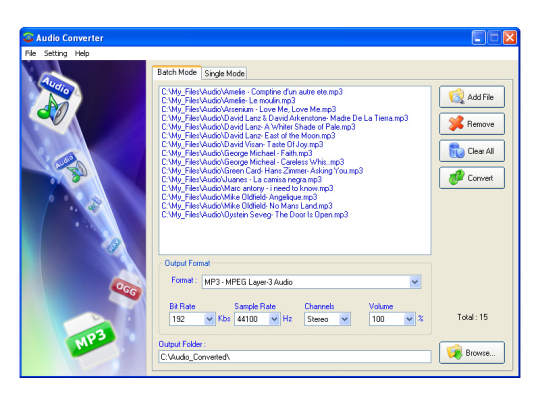Select file The Door Is Open.mp3
The width and height of the screenshot is (540, 405).
click(x=255, y=215)
